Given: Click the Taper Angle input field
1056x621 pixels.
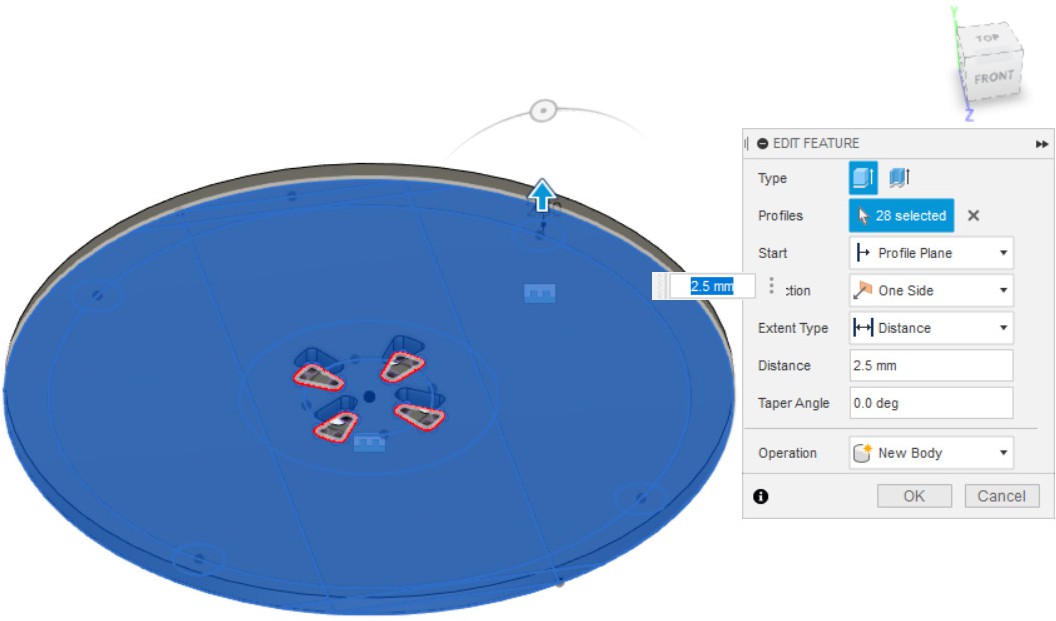Looking at the screenshot, I should pyautogui.click(x=930, y=403).
